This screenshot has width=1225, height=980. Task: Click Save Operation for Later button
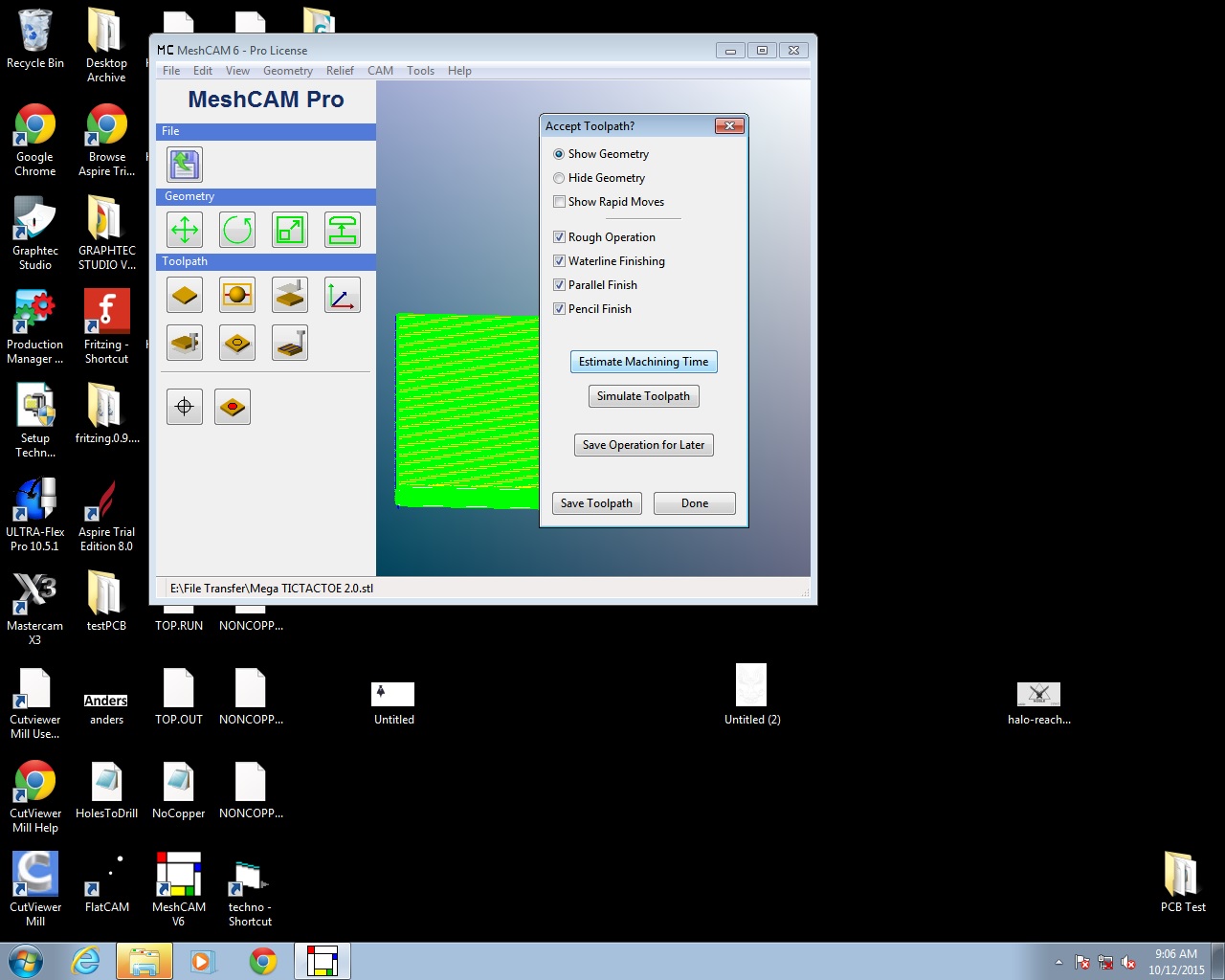coord(643,445)
